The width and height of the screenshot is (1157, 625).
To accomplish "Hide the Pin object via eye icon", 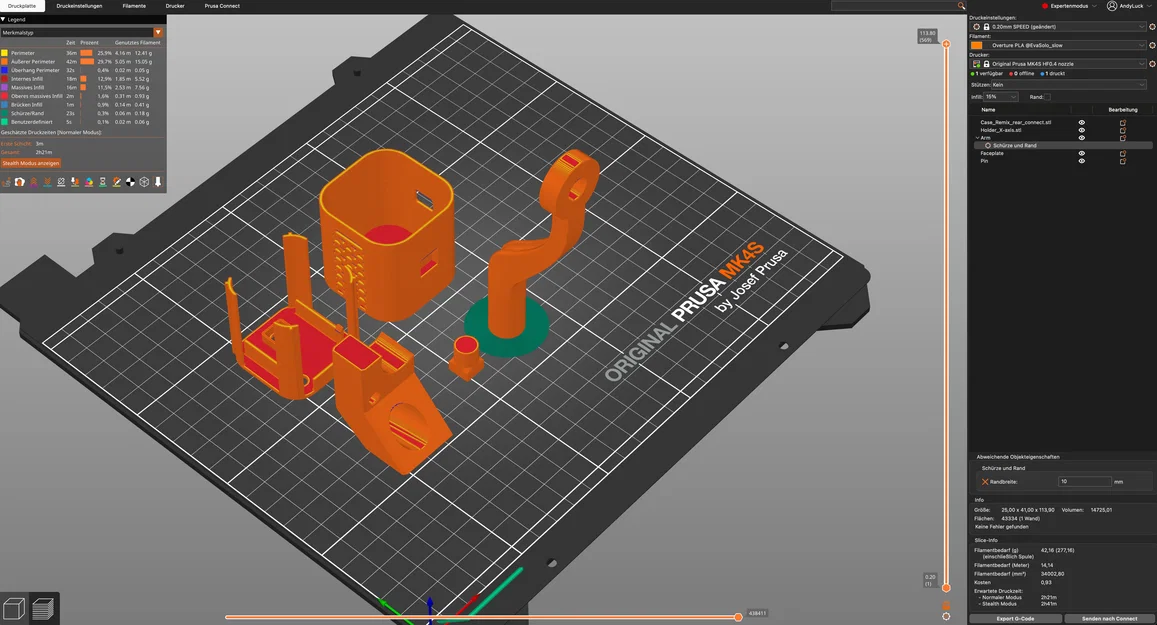I will tap(1082, 161).
